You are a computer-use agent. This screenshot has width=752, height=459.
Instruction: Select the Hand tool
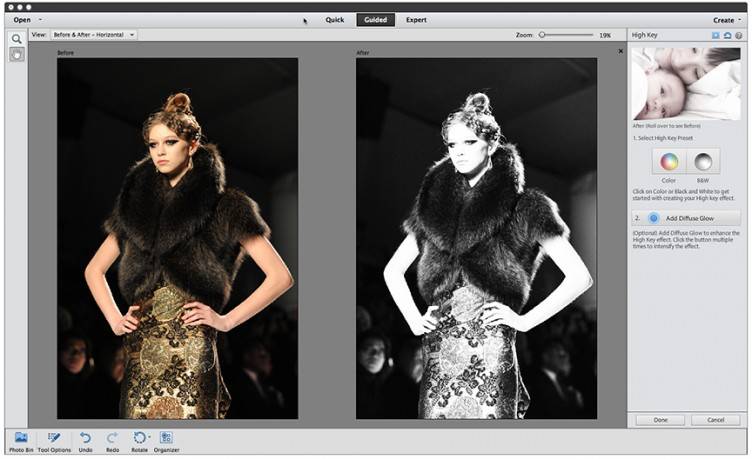pos(17,55)
